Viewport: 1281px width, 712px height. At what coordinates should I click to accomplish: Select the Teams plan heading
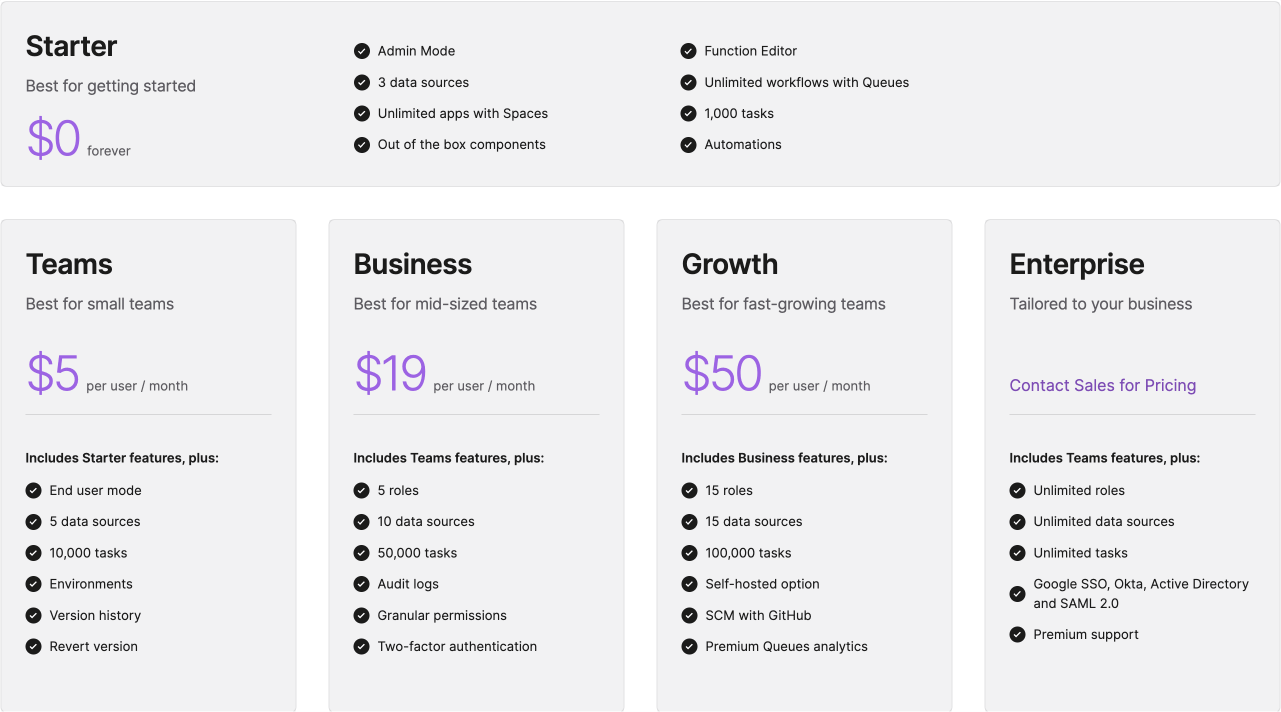[x=69, y=264]
